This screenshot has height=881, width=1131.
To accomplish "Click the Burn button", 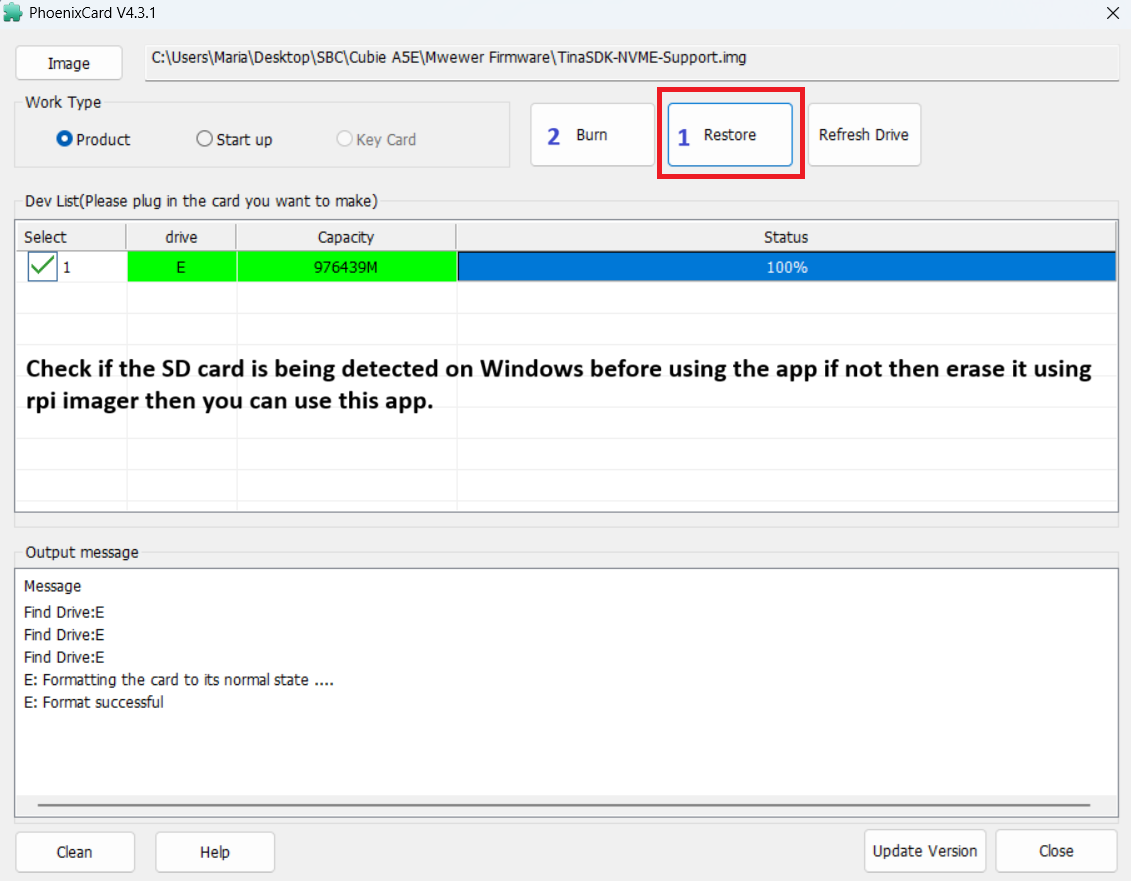I will click(592, 135).
